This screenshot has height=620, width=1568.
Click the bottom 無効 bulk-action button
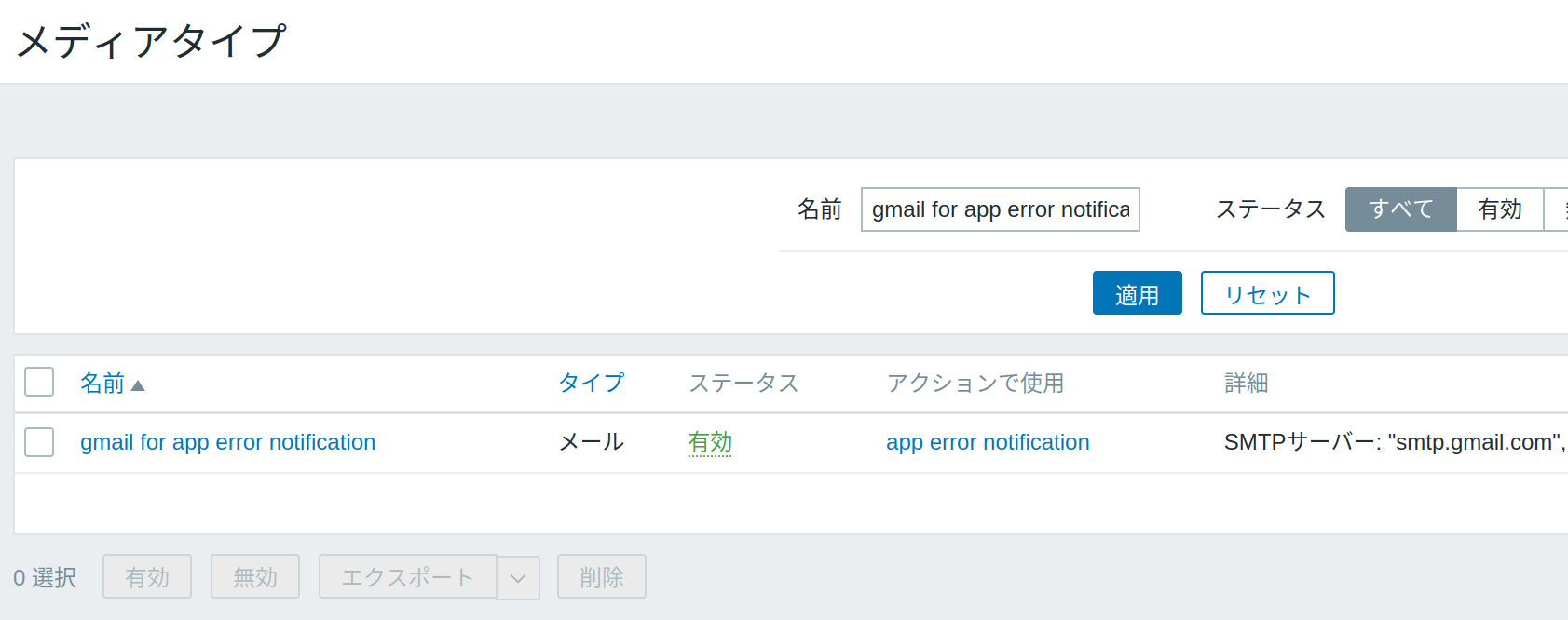[255, 577]
